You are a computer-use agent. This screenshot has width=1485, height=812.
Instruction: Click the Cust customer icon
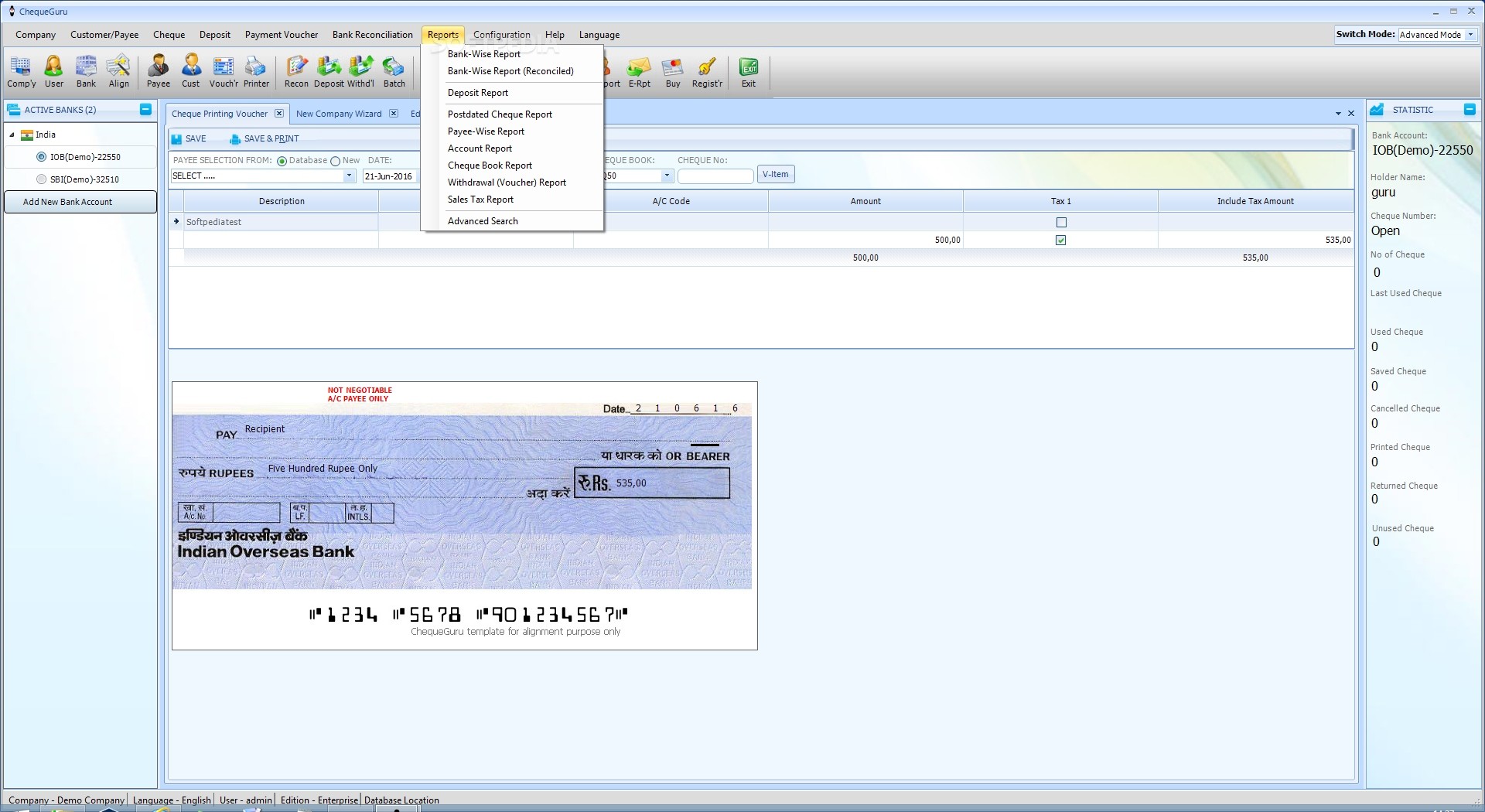click(191, 71)
